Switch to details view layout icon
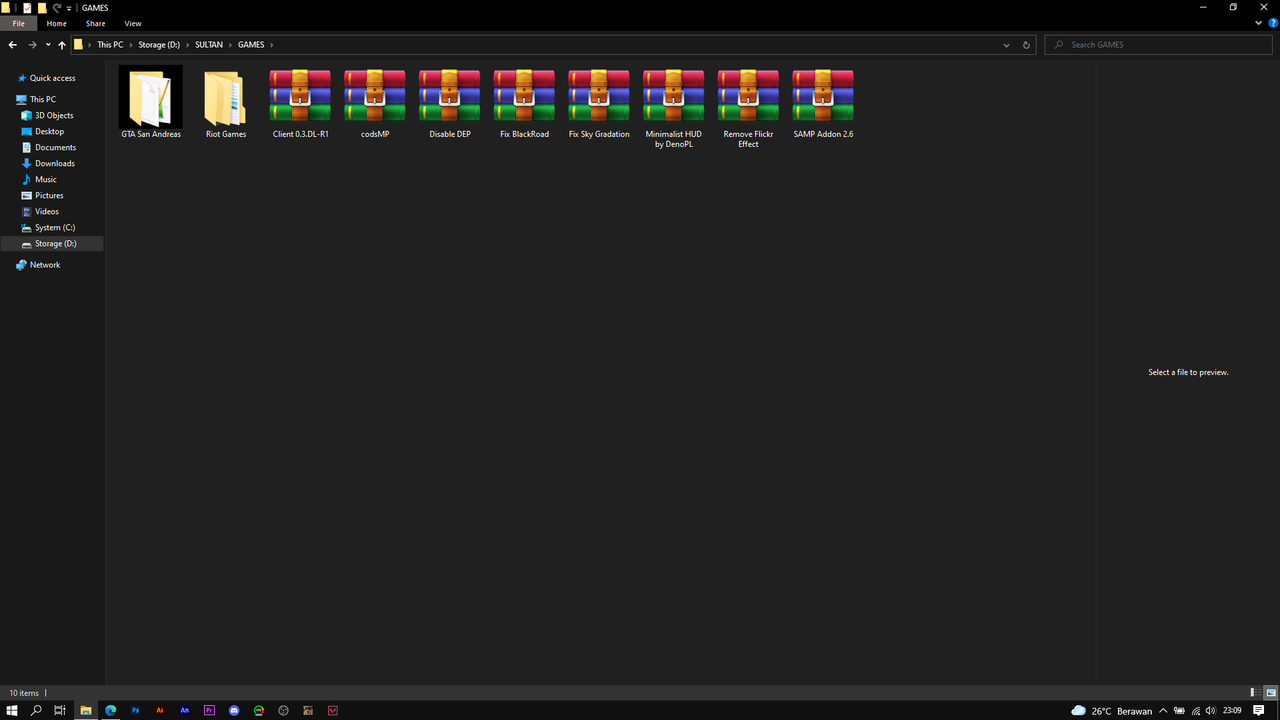Image resolution: width=1280 pixels, height=720 pixels. click(1255, 692)
